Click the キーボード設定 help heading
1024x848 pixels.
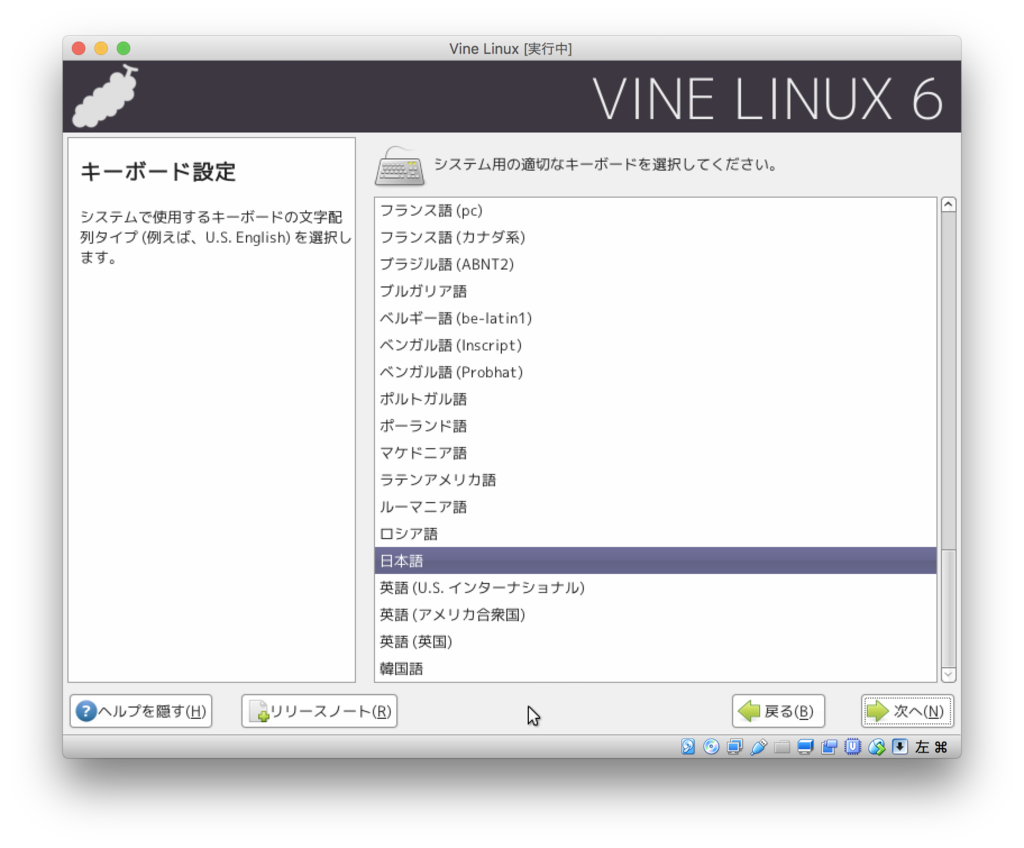pyautogui.click(x=157, y=172)
